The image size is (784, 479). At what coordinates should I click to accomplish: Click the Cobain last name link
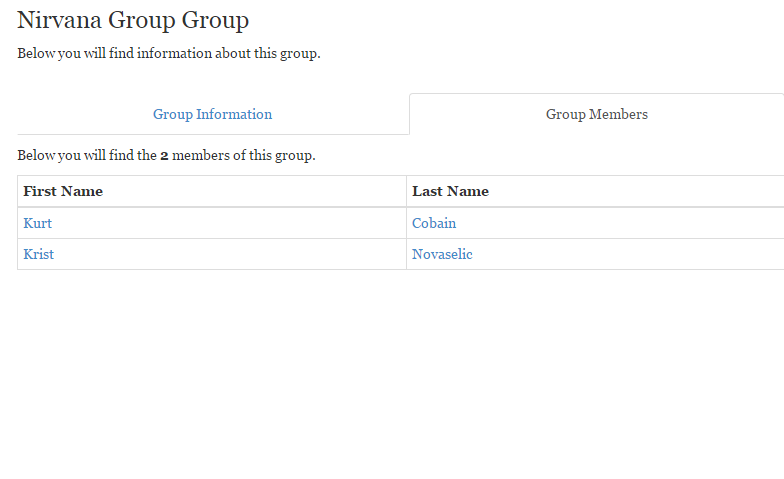[x=434, y=223]
